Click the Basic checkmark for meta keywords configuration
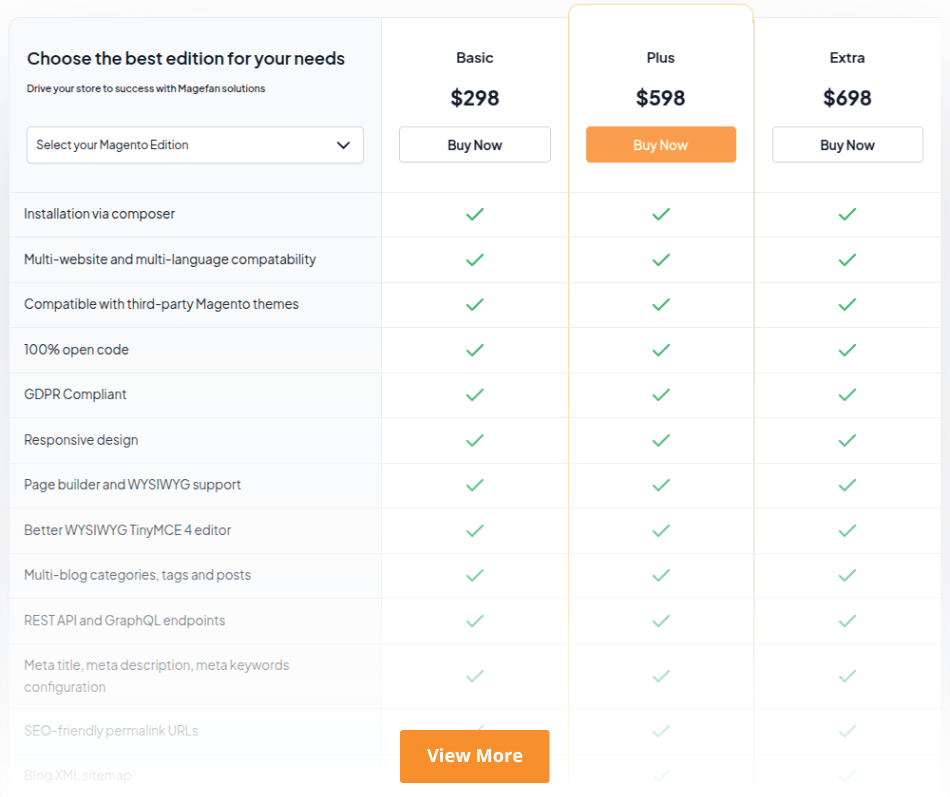This screenshot has width=950, height=797. [474, 676]
